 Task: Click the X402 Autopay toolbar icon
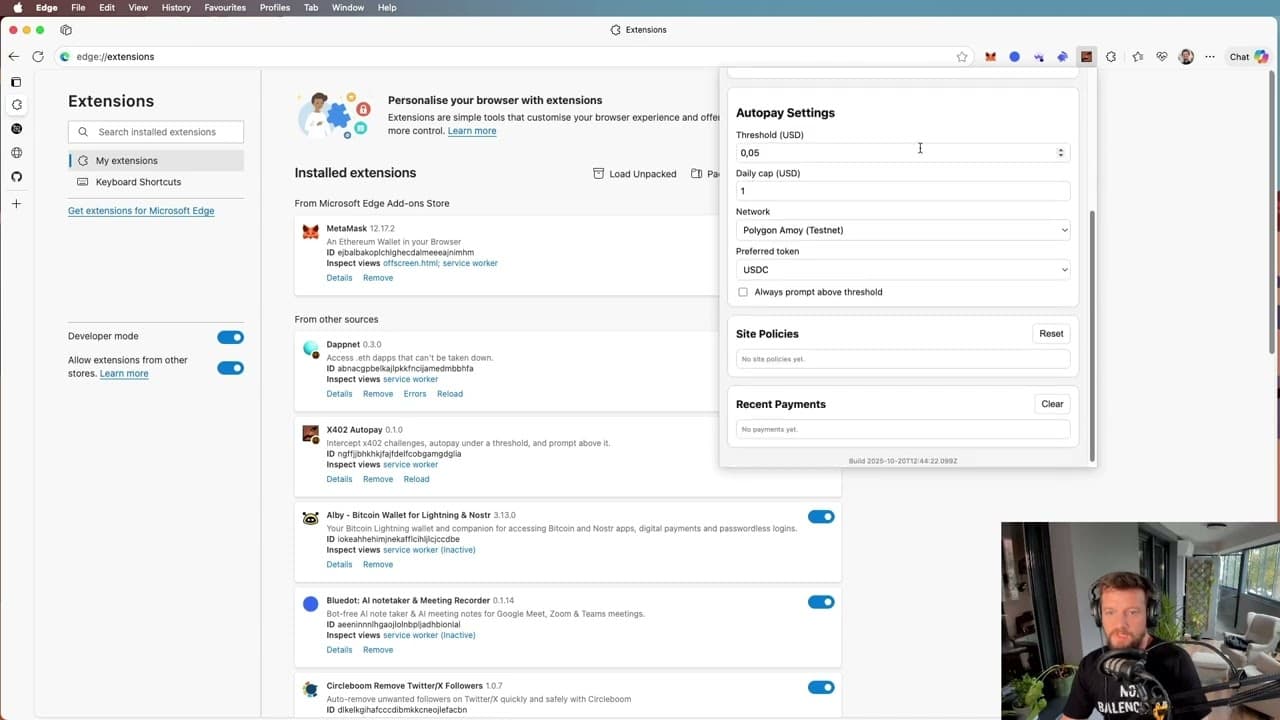click(1086, 57)
